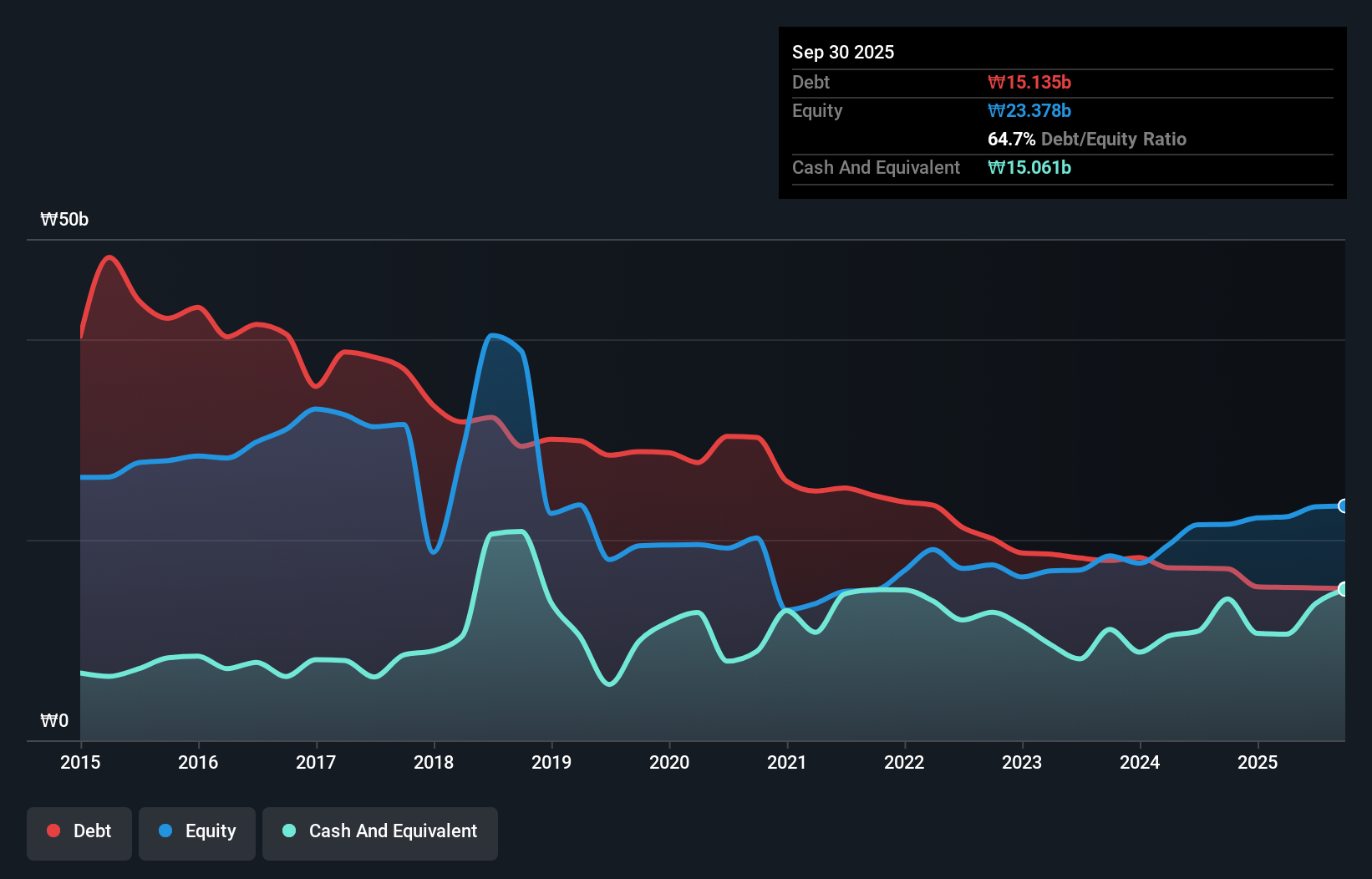The height and width of the screenshot is (879, 1372).
Task: Click the ₩0 y-axis label
Action: click(x=54, y=720)
